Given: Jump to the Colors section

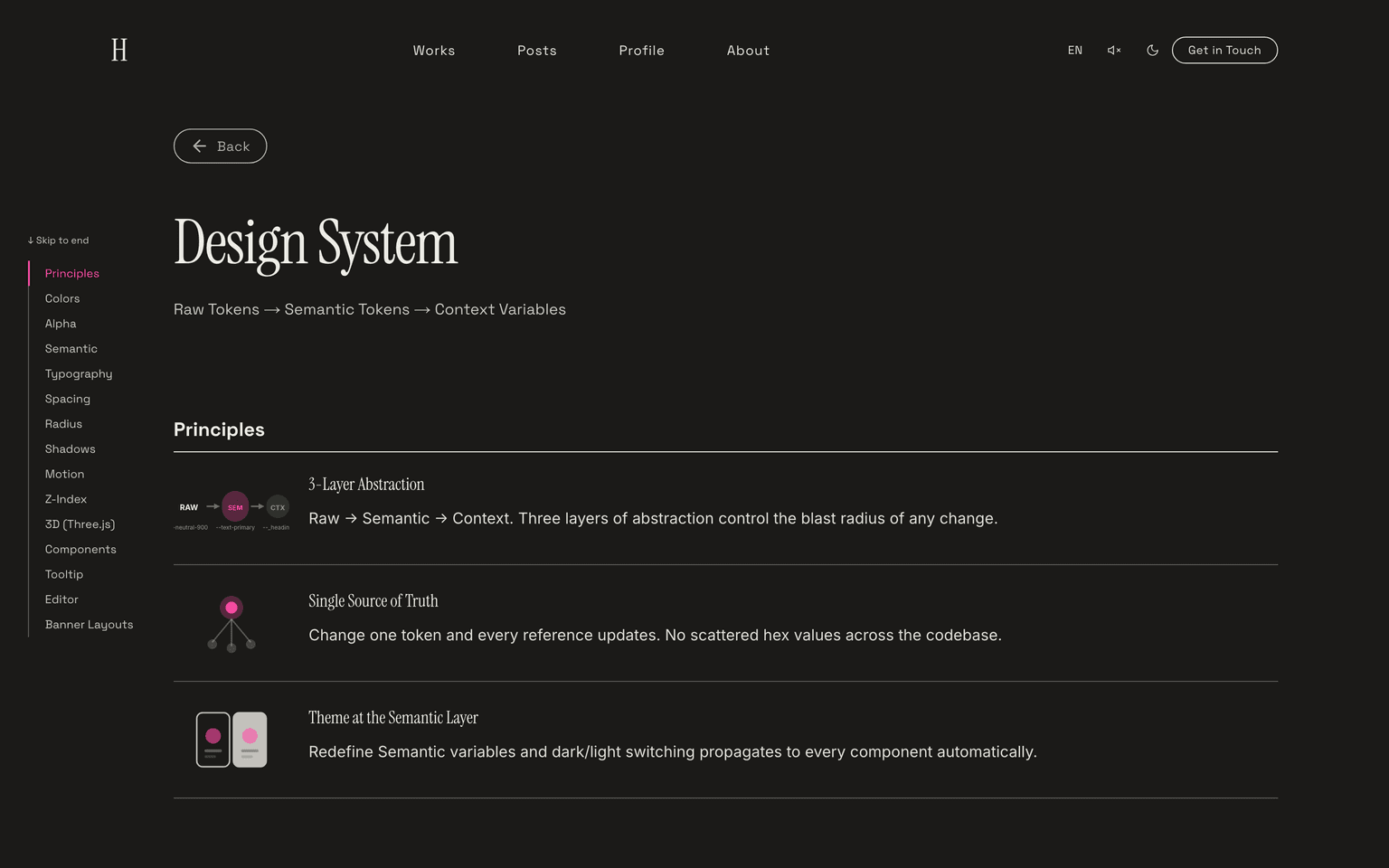Looking at the screenshot, I should click(62, 299).
